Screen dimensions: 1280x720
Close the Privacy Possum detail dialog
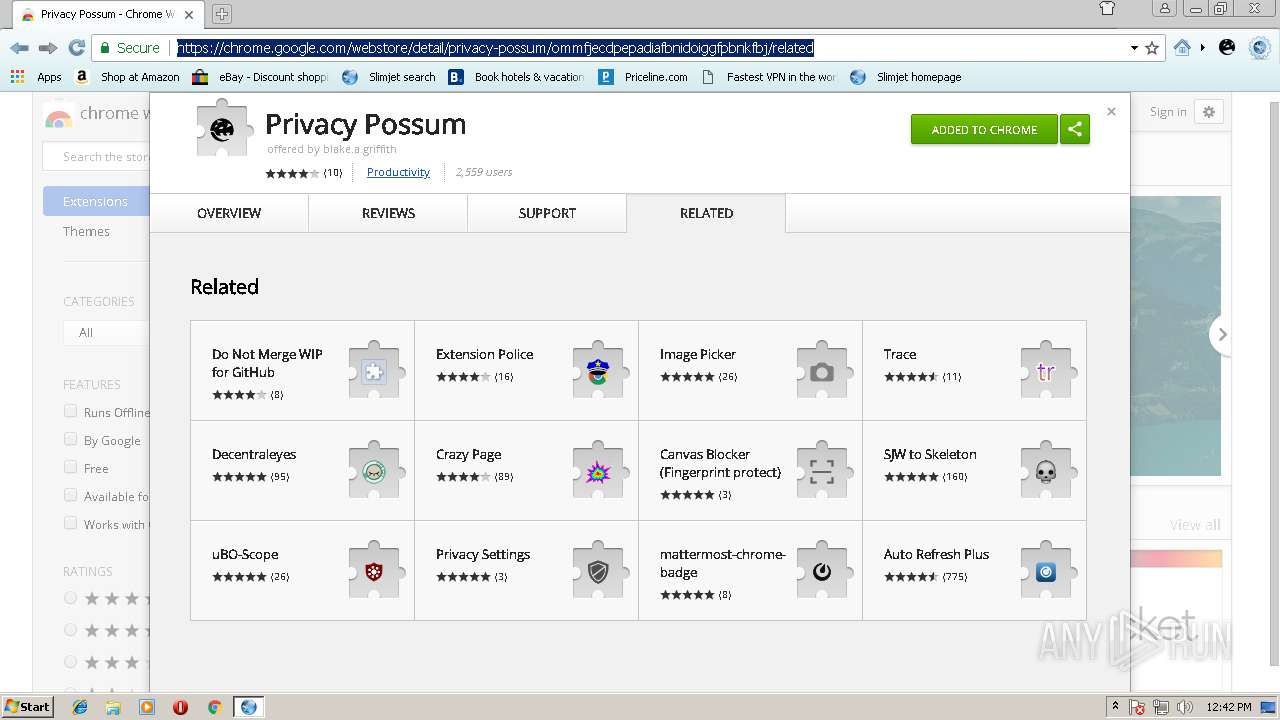[x=1111, y=111]
